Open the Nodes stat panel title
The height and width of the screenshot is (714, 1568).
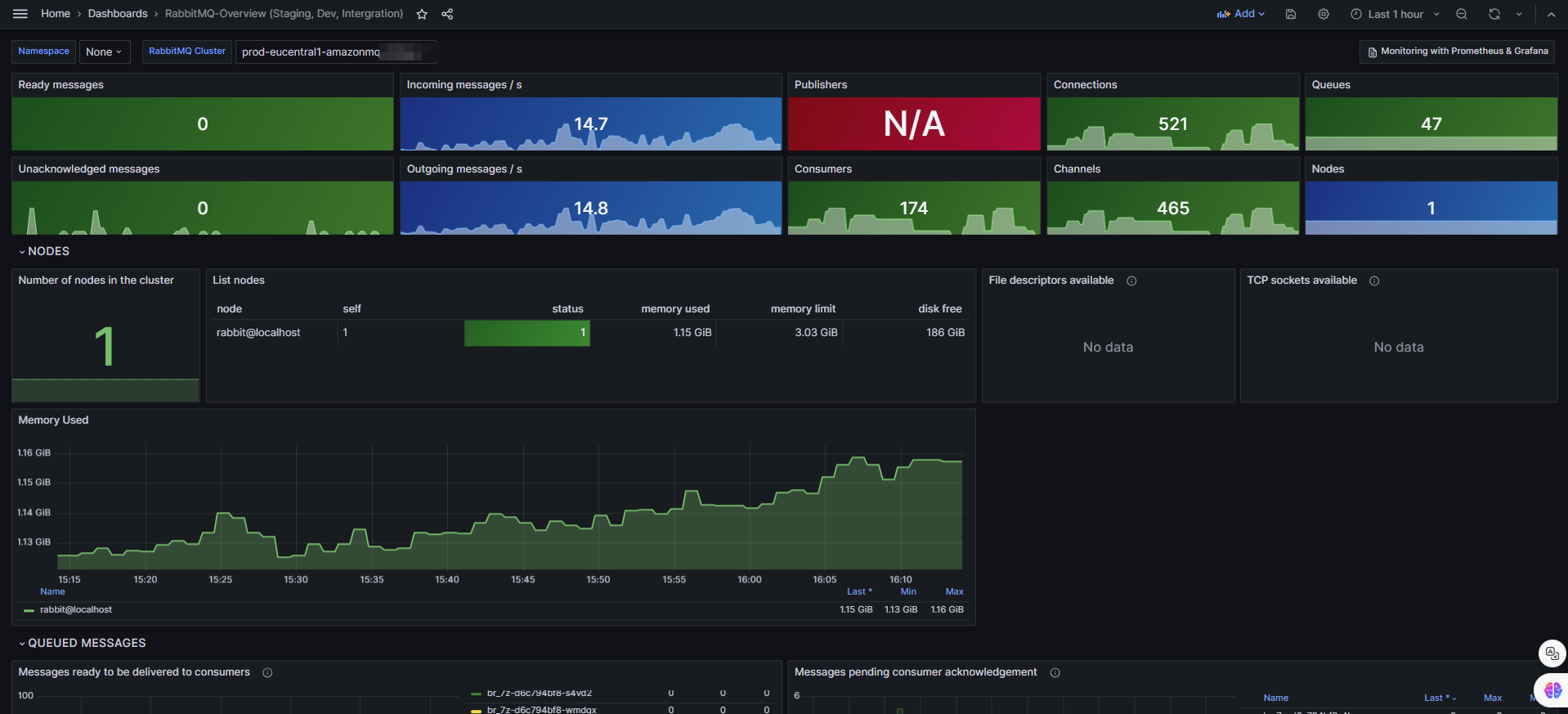pyautogui.click(x=1328, y=169)
